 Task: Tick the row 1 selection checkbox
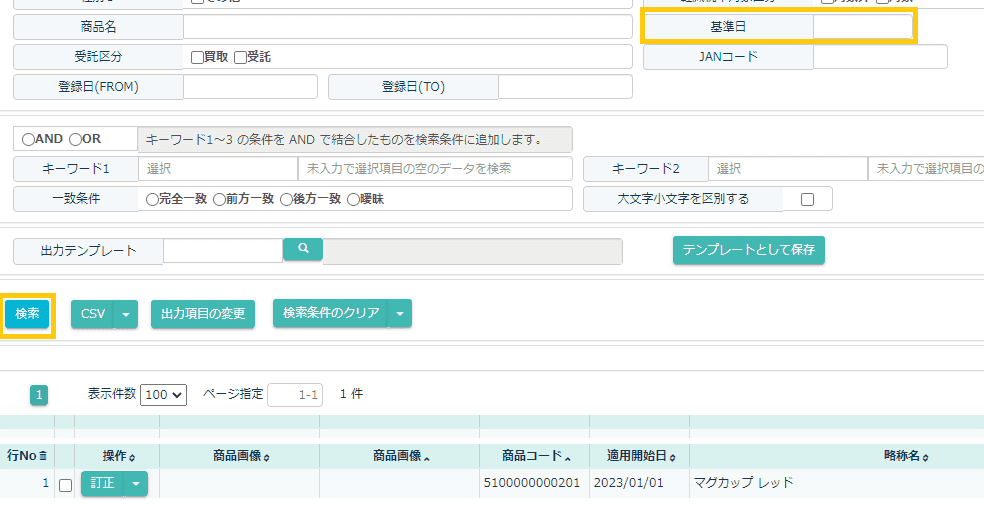65,485
